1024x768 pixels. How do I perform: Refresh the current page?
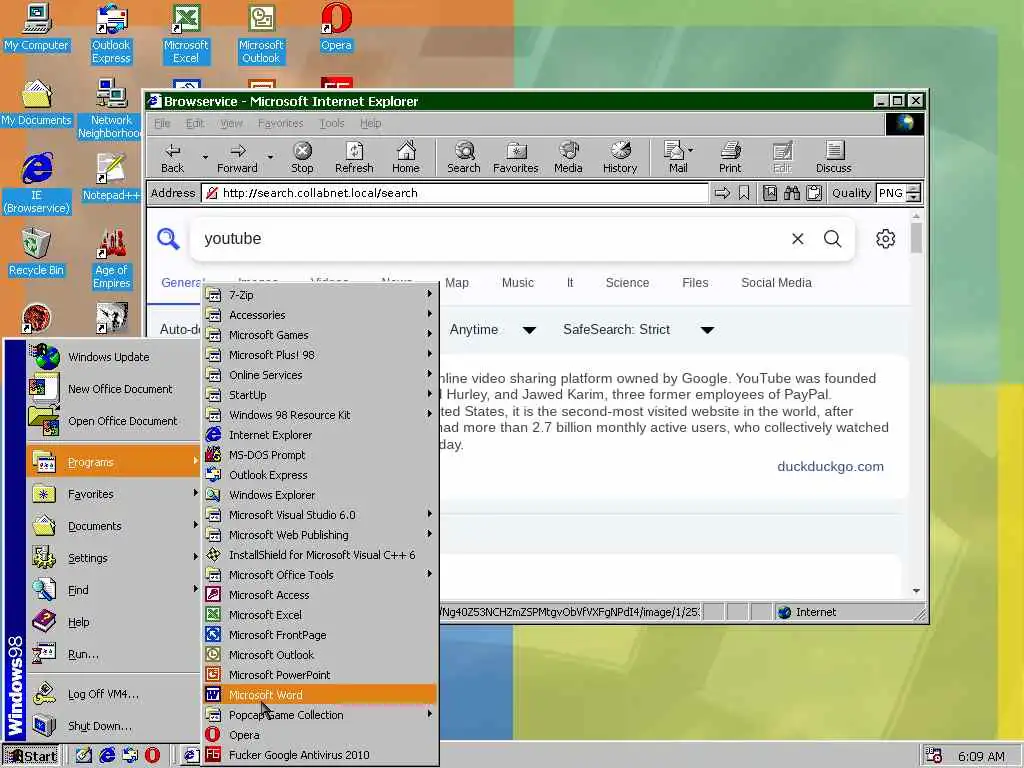pos(354,157)
